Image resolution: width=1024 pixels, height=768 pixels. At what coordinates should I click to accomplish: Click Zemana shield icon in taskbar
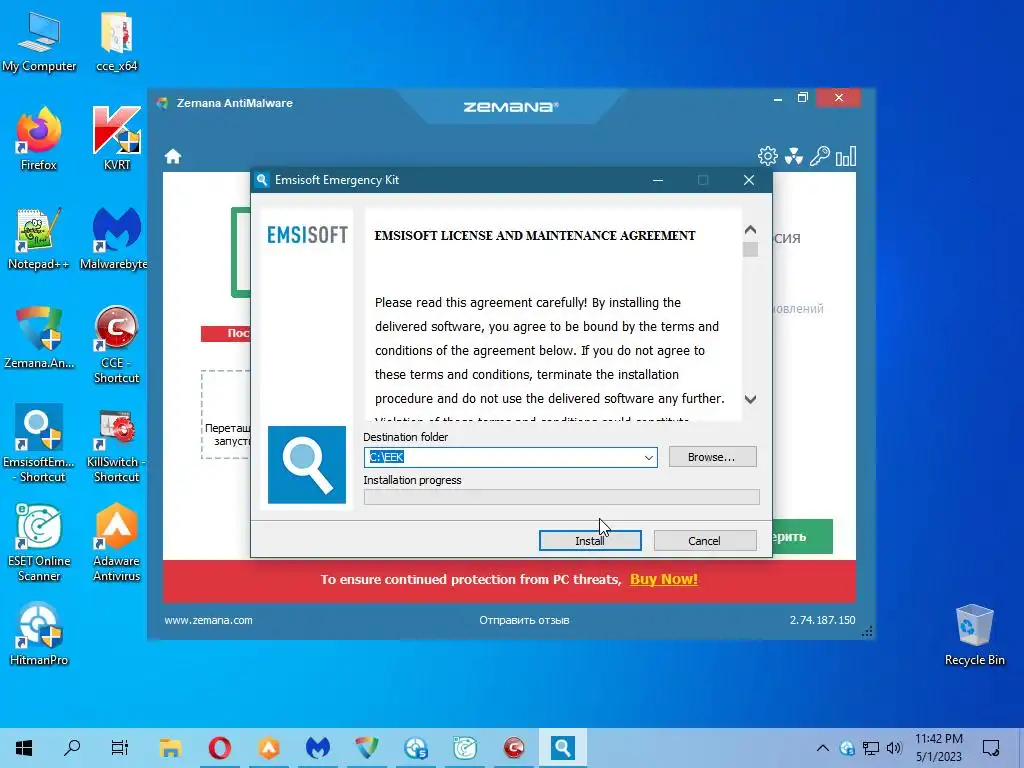click(366, 748)
